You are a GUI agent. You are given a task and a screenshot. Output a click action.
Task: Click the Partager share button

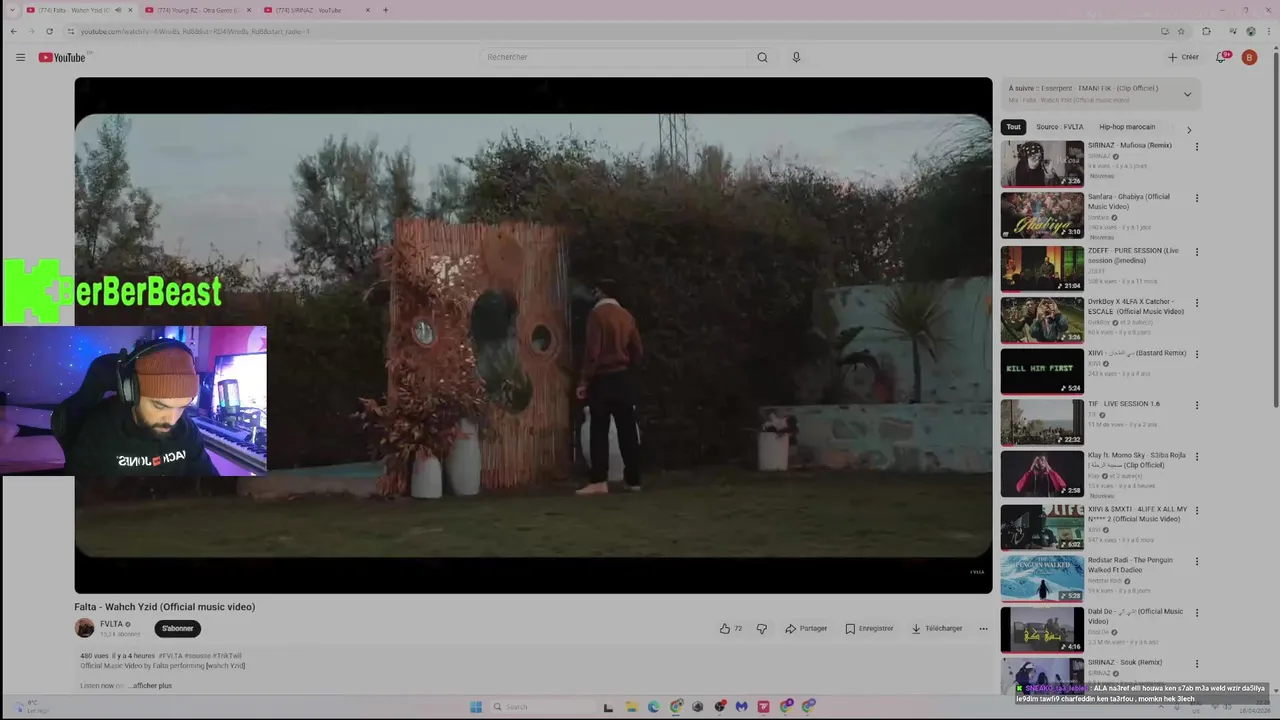(806, 628)
